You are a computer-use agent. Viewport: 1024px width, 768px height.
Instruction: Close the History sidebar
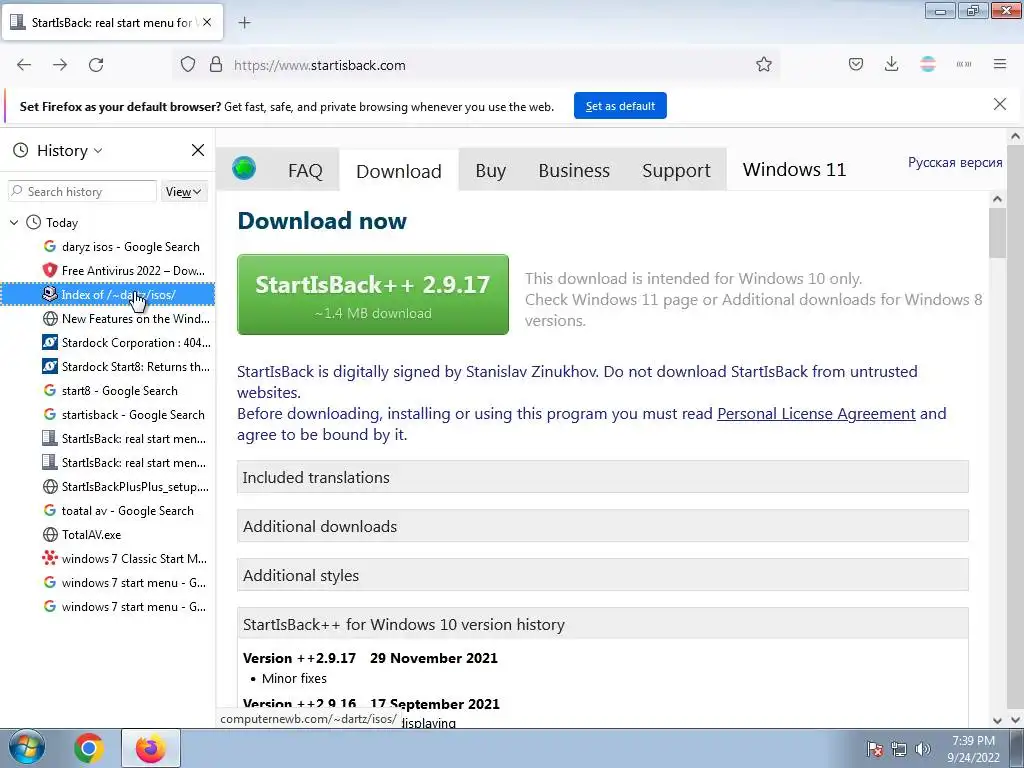coord(198,150)
